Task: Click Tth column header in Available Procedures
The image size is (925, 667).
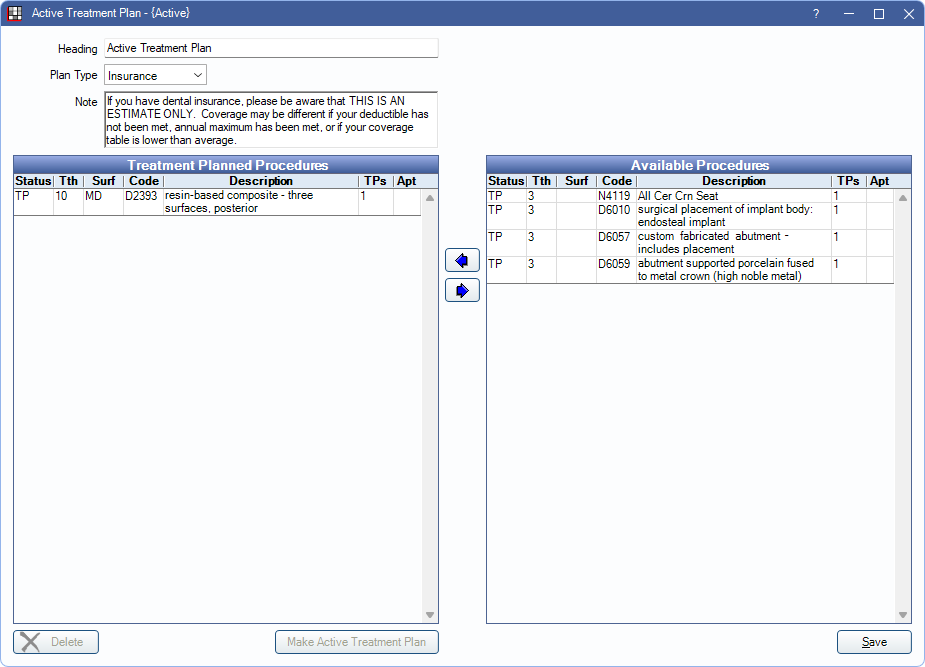Action: click(541, 181)
